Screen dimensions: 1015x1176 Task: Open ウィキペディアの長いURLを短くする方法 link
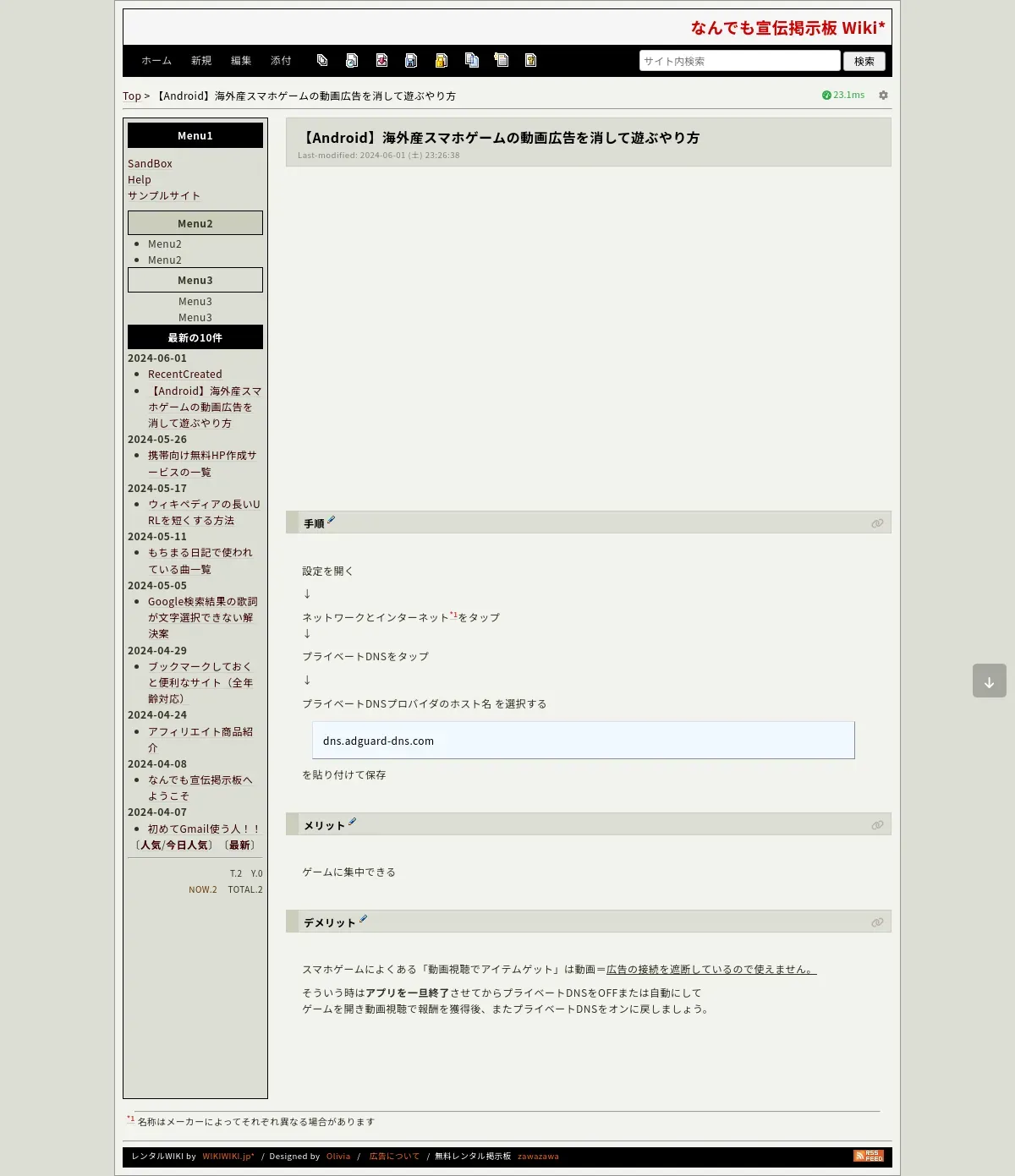tap(204, 512)
